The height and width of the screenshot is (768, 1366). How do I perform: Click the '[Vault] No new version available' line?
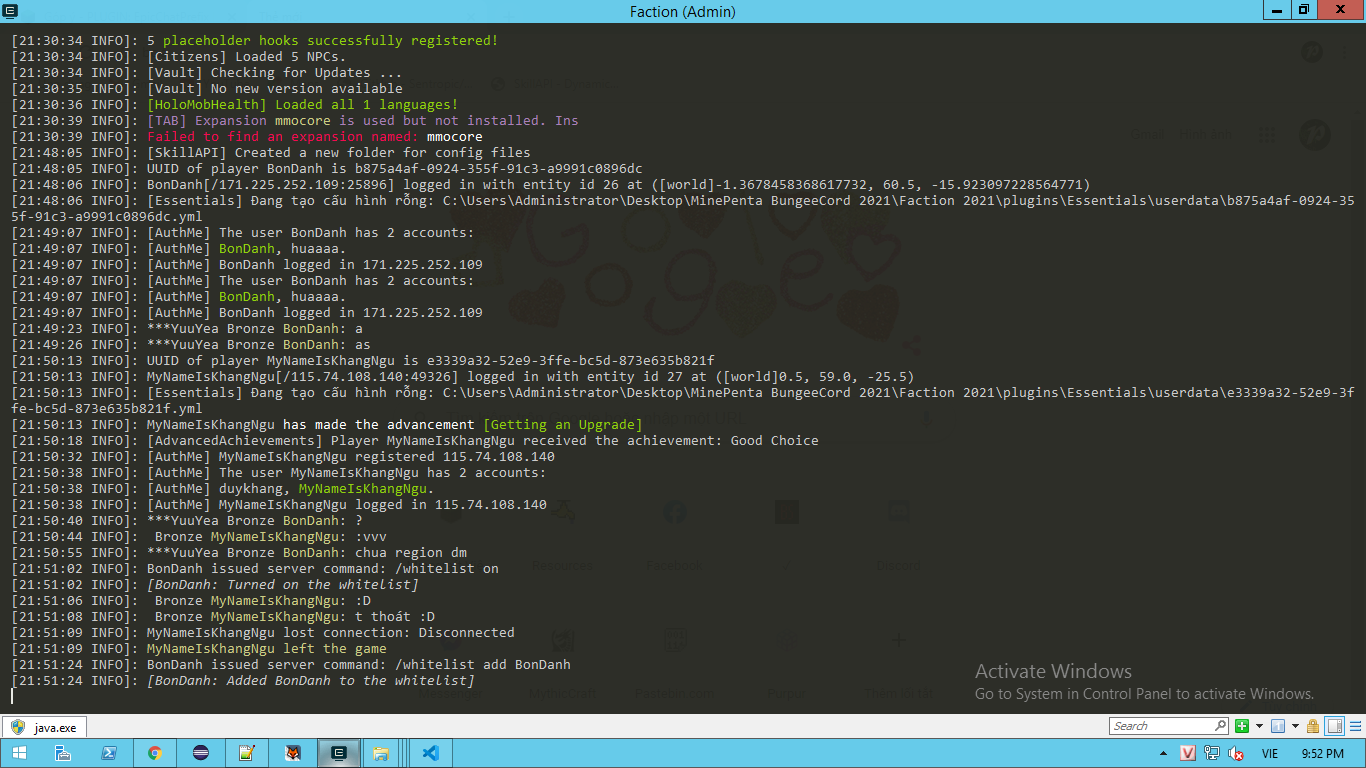(207, 89)
